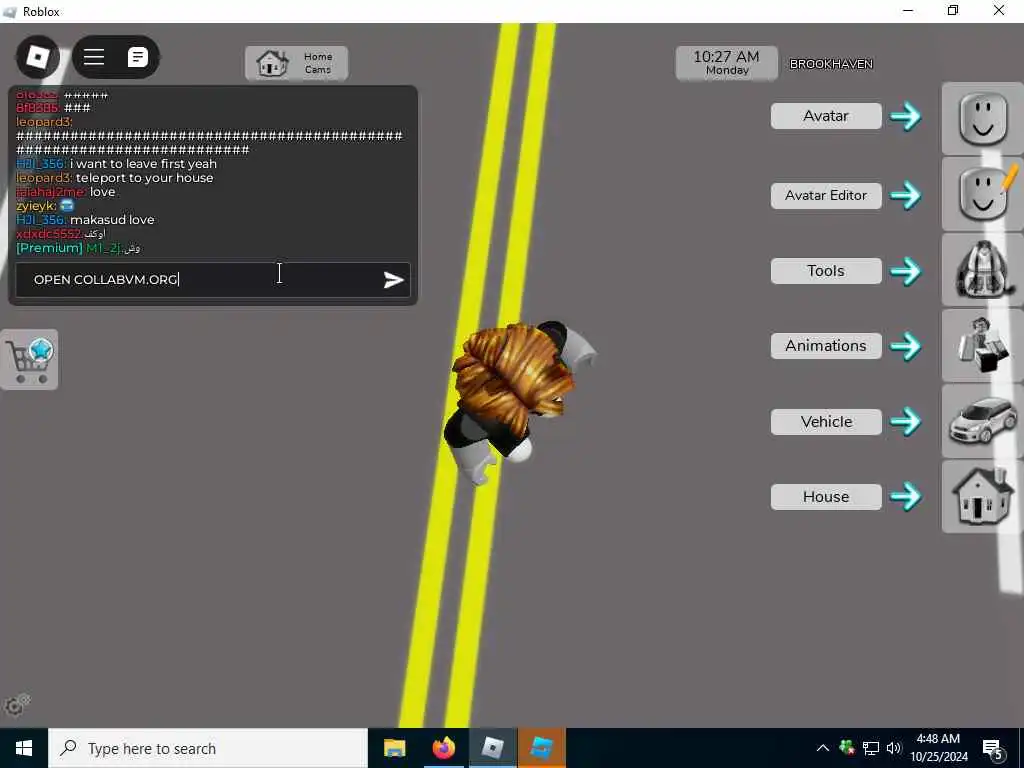The height and width of the screenshot is (768, 1024).
Task: Click the volume speaker tray icon
Action: (x=894, y=748)
